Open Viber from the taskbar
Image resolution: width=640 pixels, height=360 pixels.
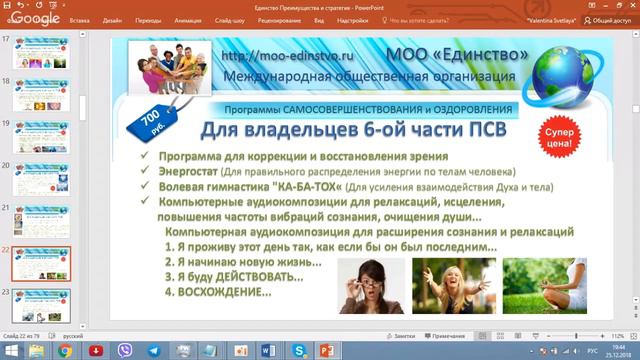pyautogui.click(x=124, y=351)
